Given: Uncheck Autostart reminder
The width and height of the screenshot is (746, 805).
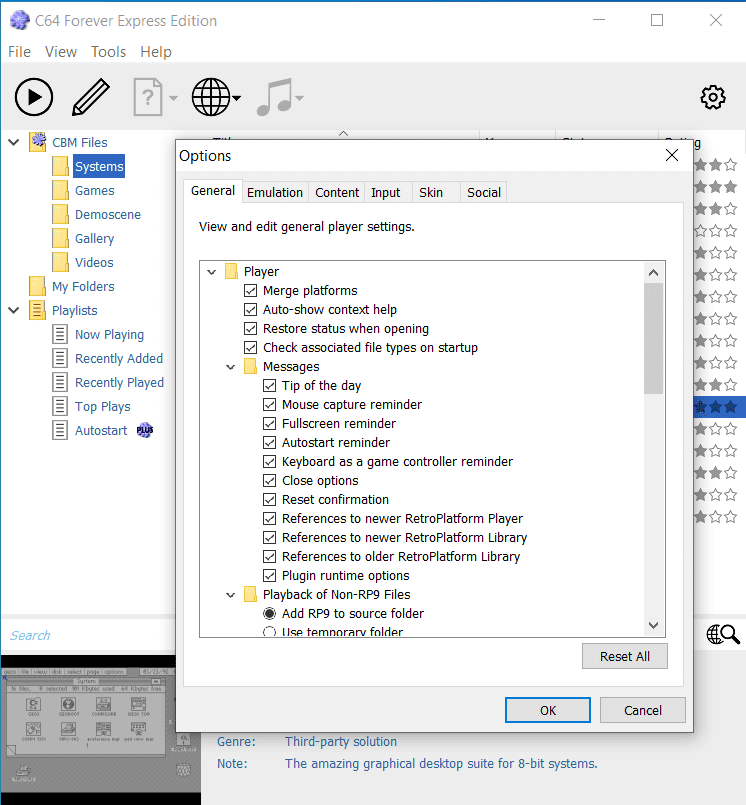Looking at the screenshot, I should (x=270, y=443).
